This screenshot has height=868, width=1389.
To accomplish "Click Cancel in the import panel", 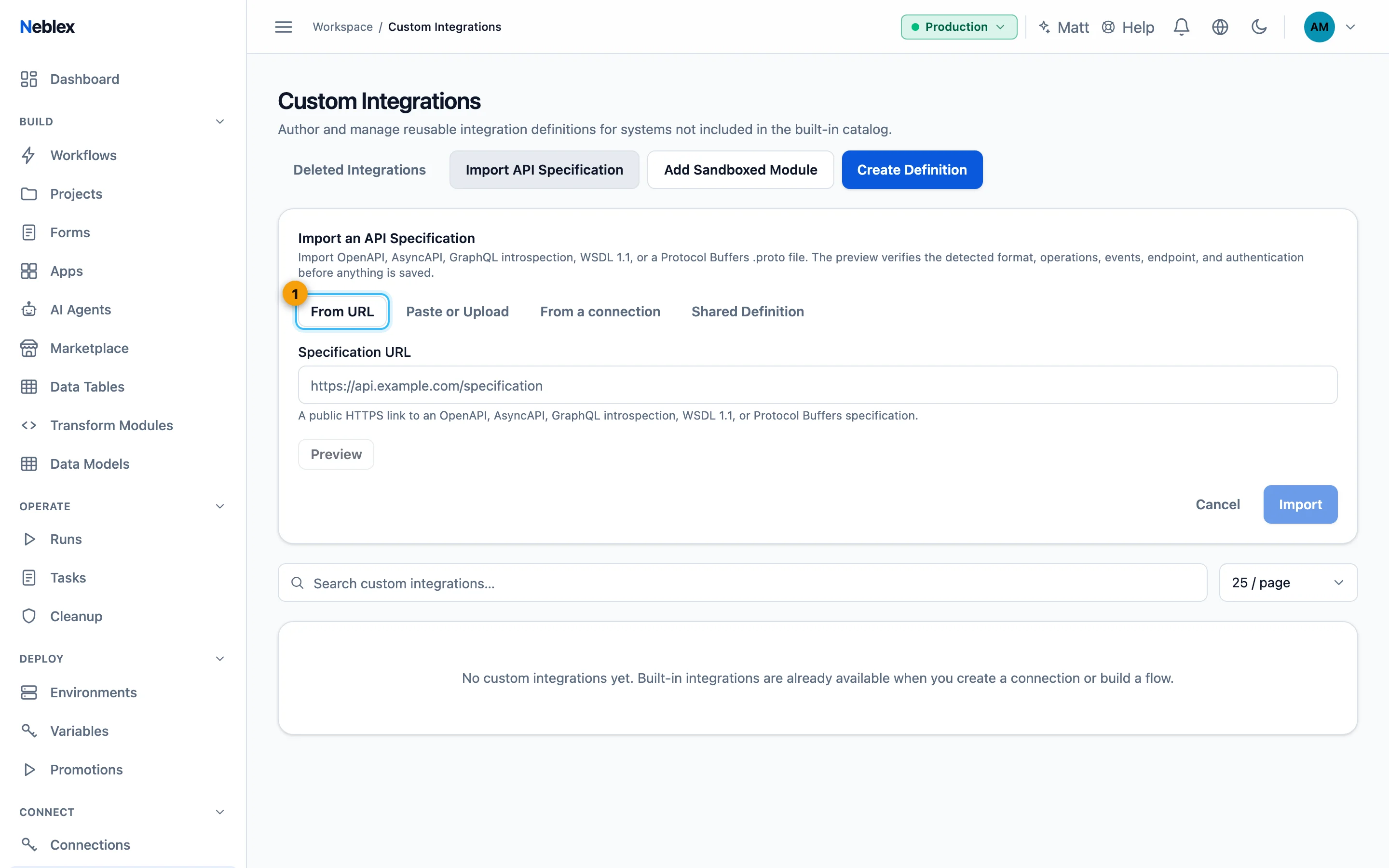I will click(1217, 504).
